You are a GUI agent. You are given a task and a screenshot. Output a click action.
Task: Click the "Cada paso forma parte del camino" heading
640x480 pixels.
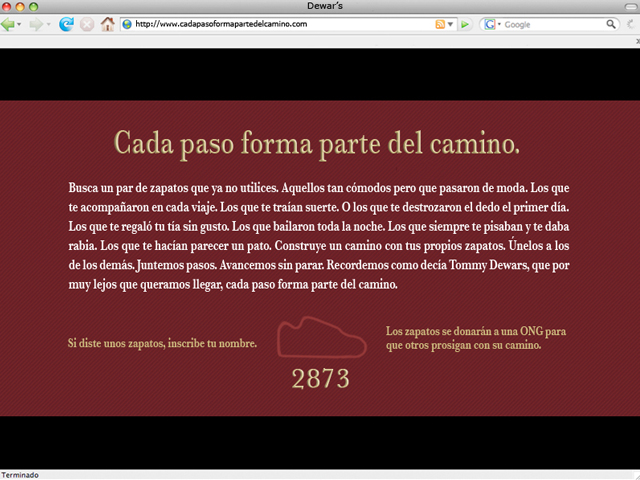coord(318,143)
